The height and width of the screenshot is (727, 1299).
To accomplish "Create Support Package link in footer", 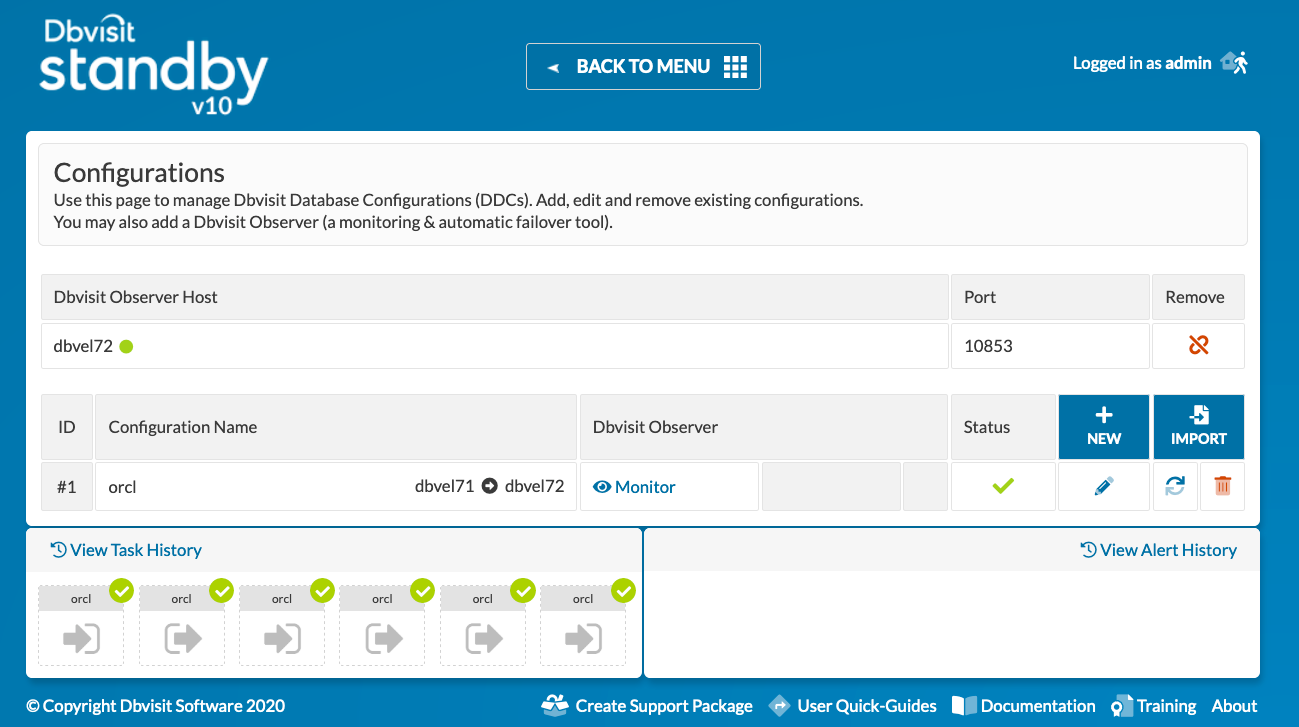I will [x=647, y=706].
